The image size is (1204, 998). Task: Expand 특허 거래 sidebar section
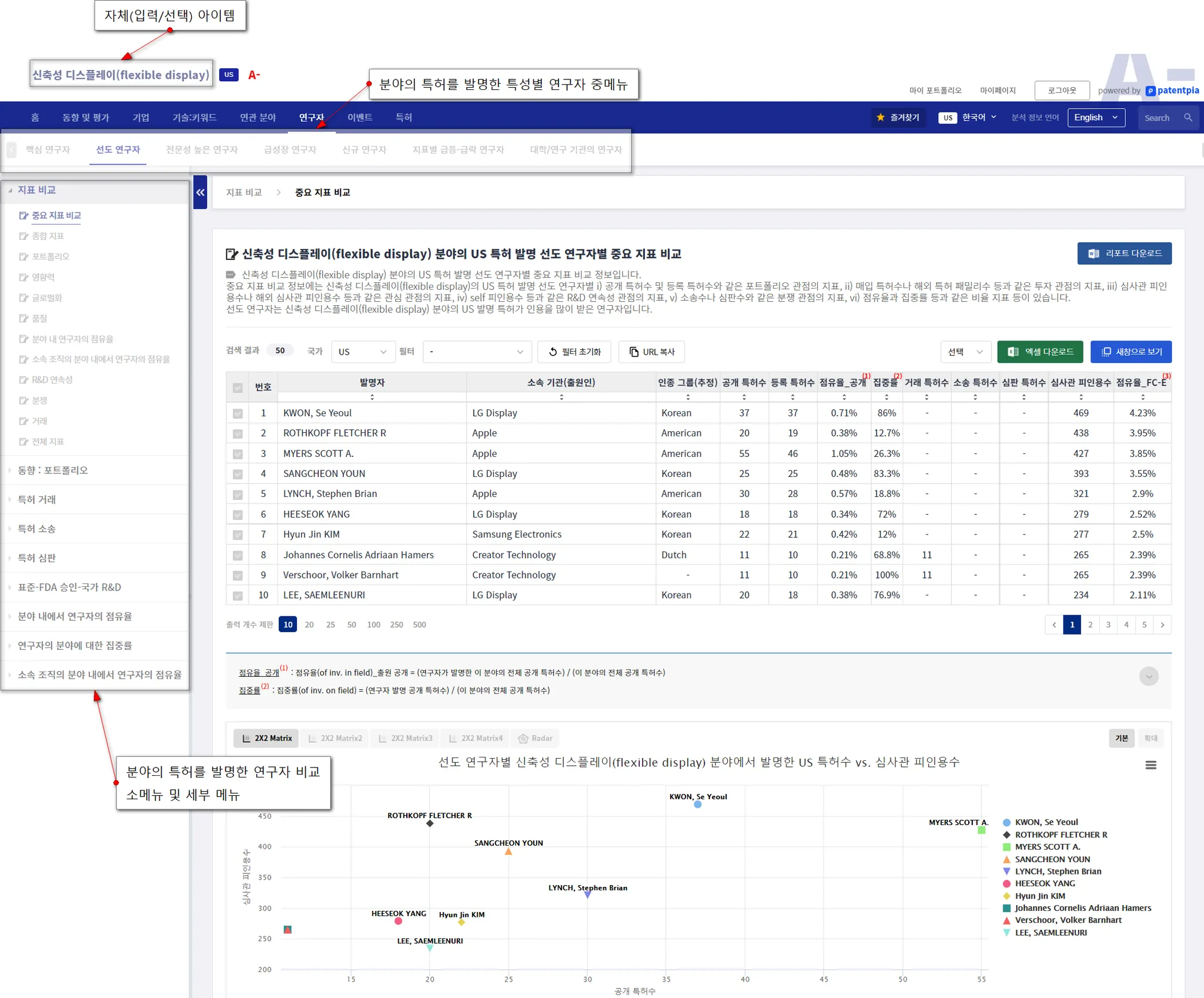click(x=37, y=500)
